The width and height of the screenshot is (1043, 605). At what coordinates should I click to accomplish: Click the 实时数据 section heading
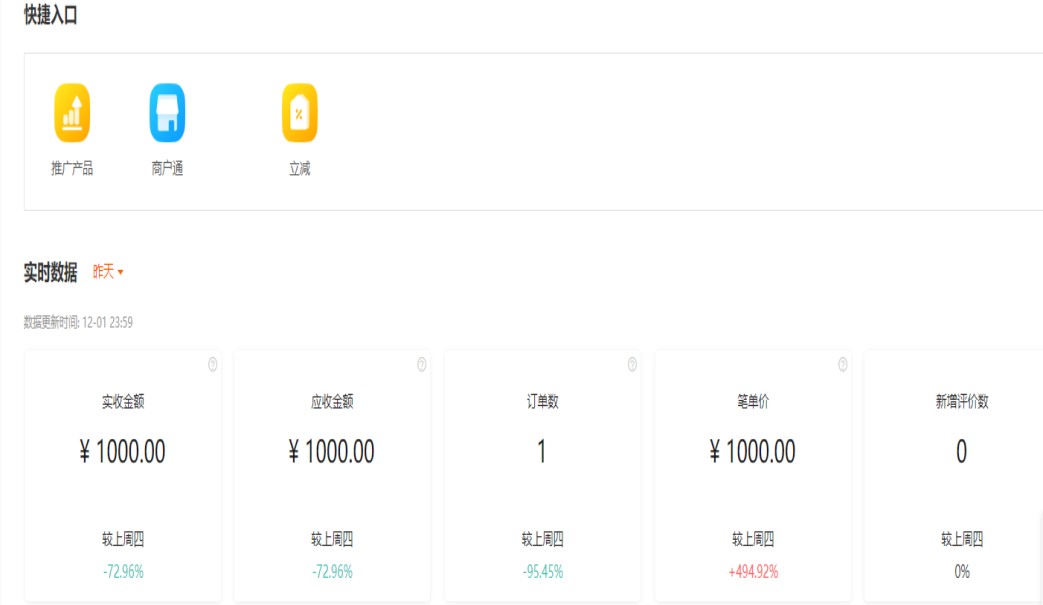50,272
